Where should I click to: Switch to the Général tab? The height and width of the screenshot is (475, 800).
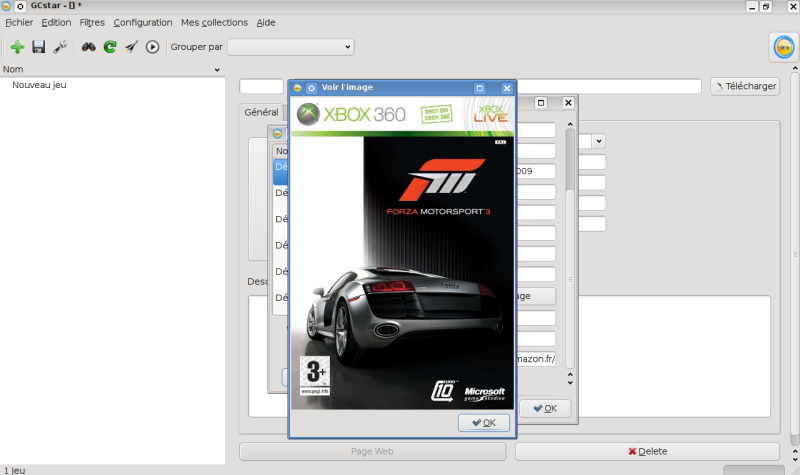[261, 112]
